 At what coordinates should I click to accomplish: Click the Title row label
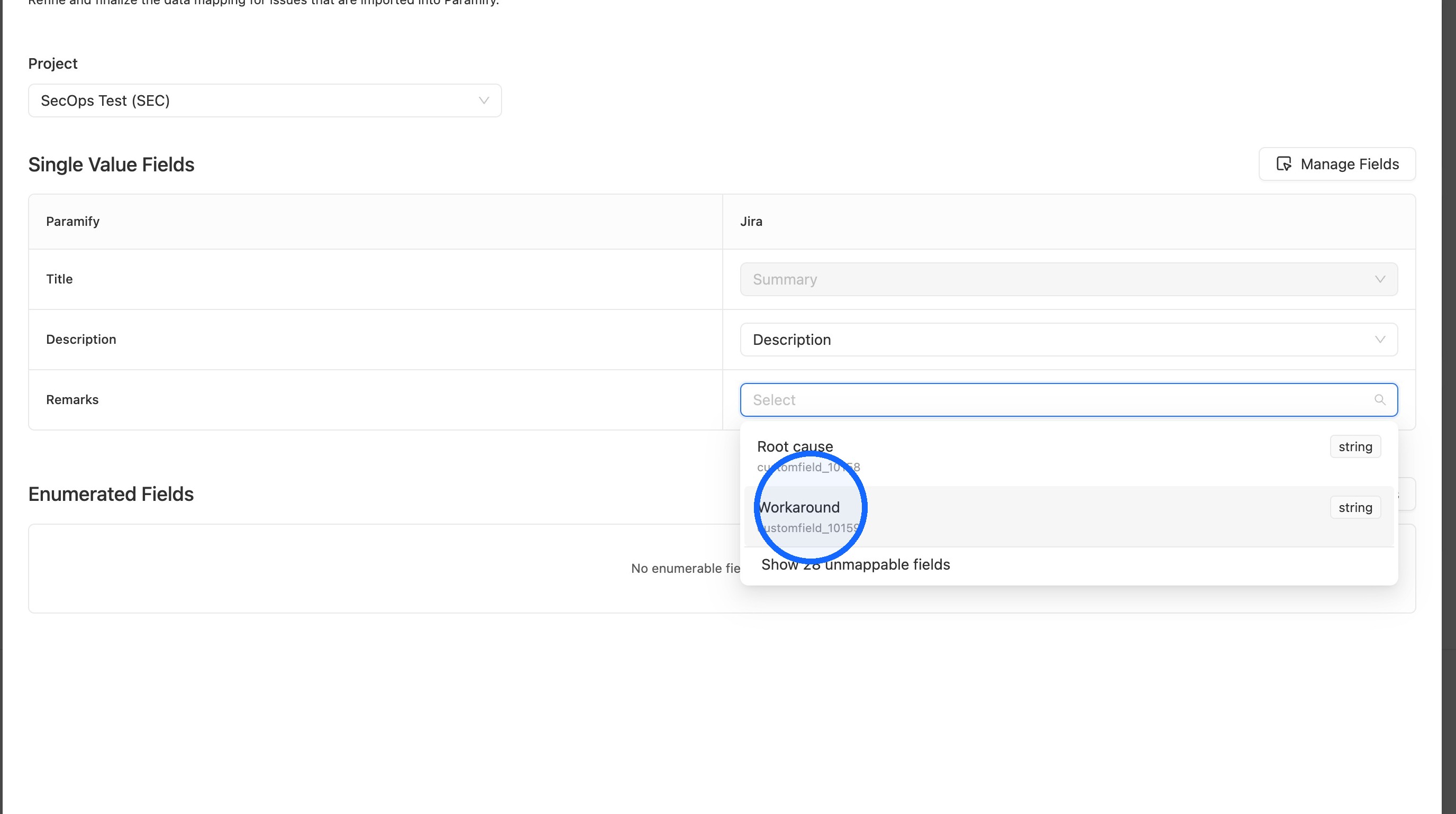(x=59, y=279)
